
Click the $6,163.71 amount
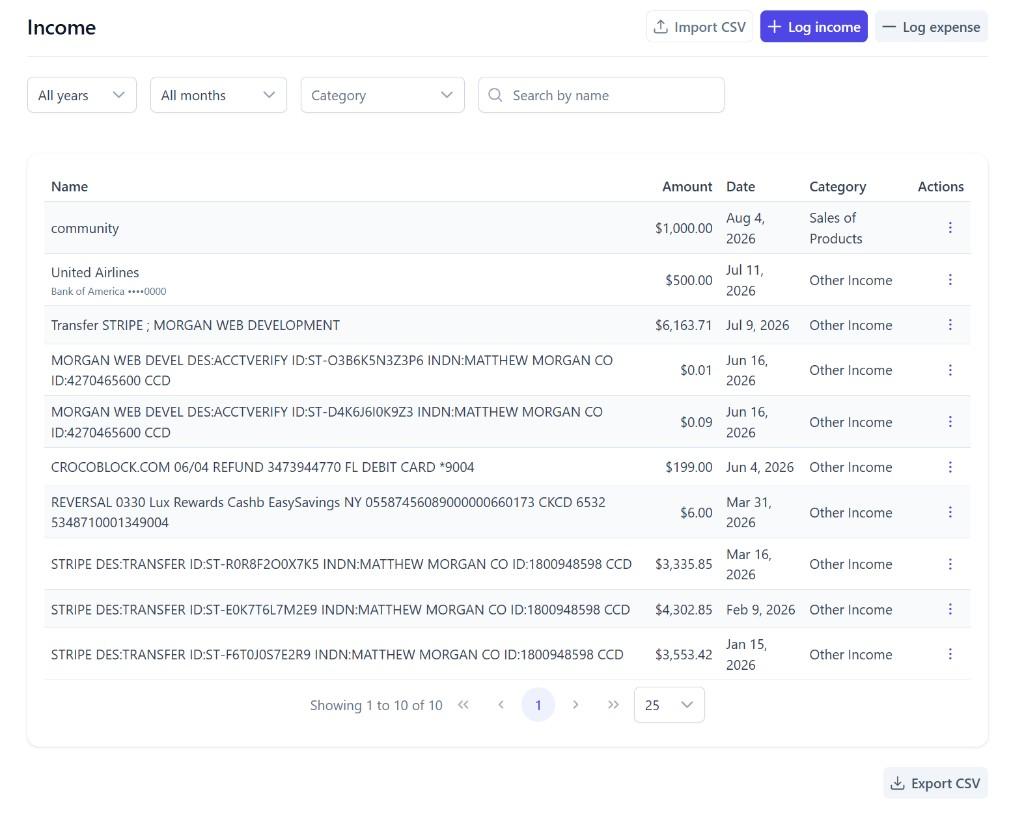[x=684, y=325]
